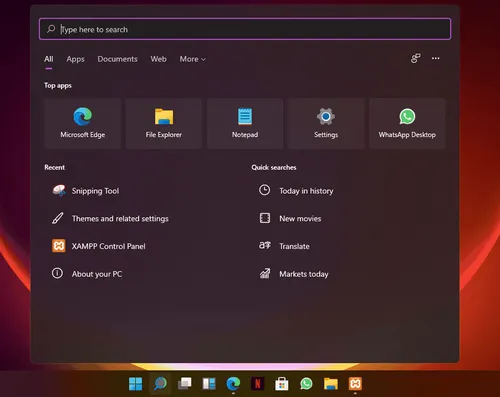The width and height of the screenshot is (500, 397).
Task: Expand the More dropdown
Action: click(x=193, y=59)
